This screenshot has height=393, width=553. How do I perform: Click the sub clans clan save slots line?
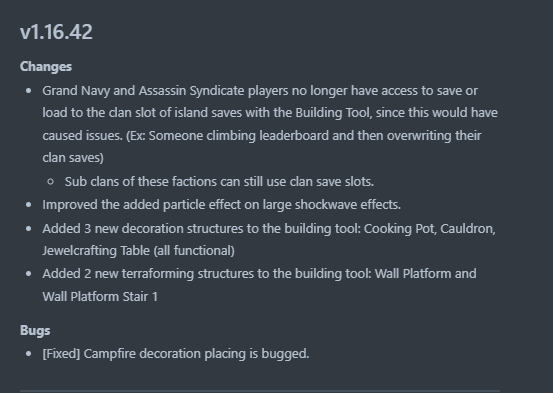pyautogui.click(x=219, y=182)
